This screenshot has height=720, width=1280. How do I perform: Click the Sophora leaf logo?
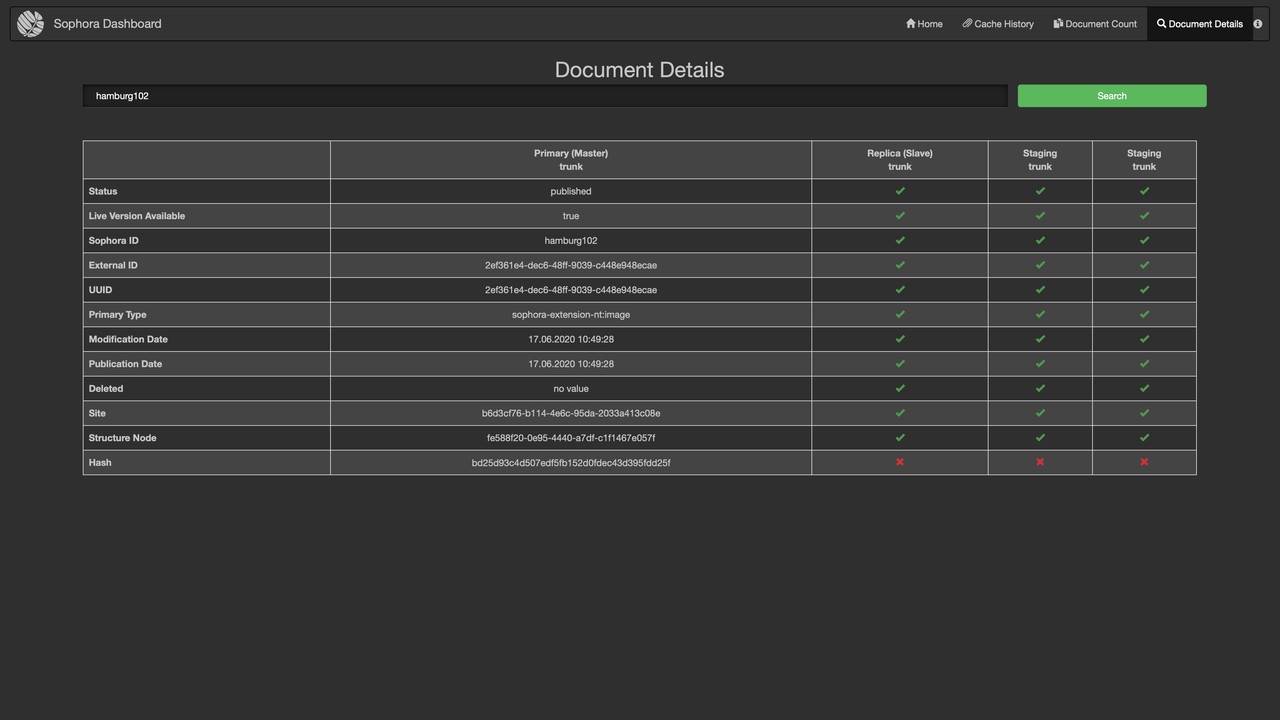(29, 22)
